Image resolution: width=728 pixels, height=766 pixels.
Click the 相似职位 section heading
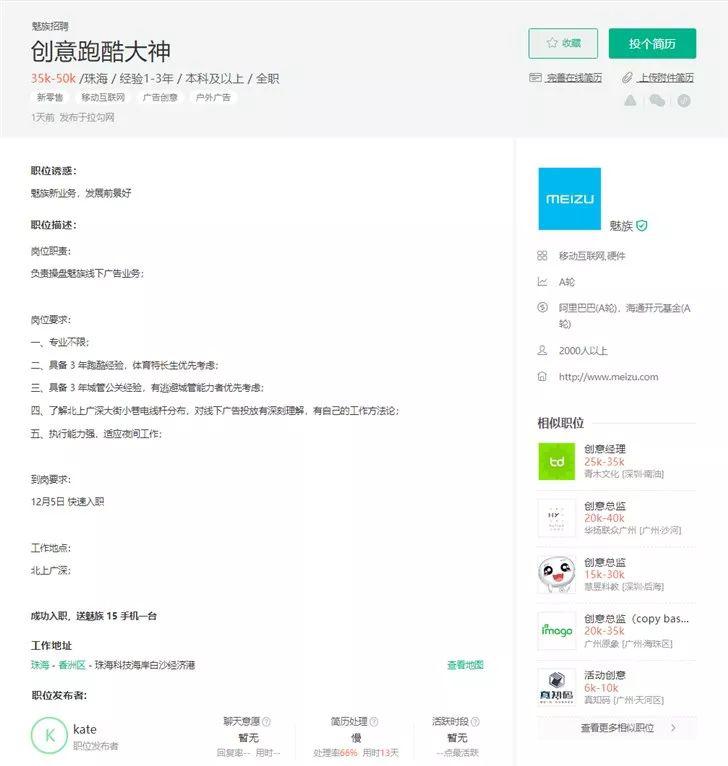point(560,423)
